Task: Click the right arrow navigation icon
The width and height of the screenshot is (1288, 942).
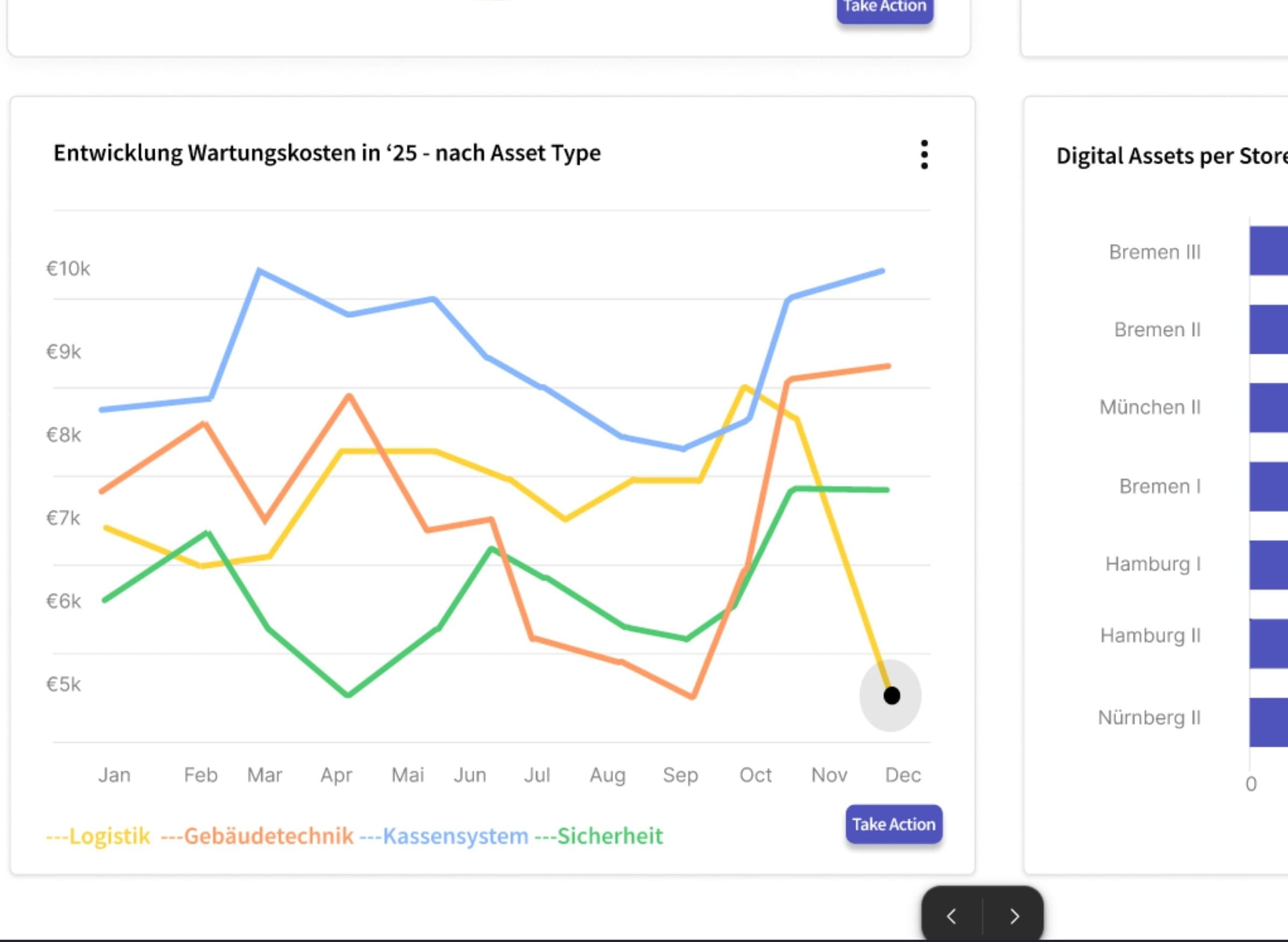Action: click(1015, 917)
